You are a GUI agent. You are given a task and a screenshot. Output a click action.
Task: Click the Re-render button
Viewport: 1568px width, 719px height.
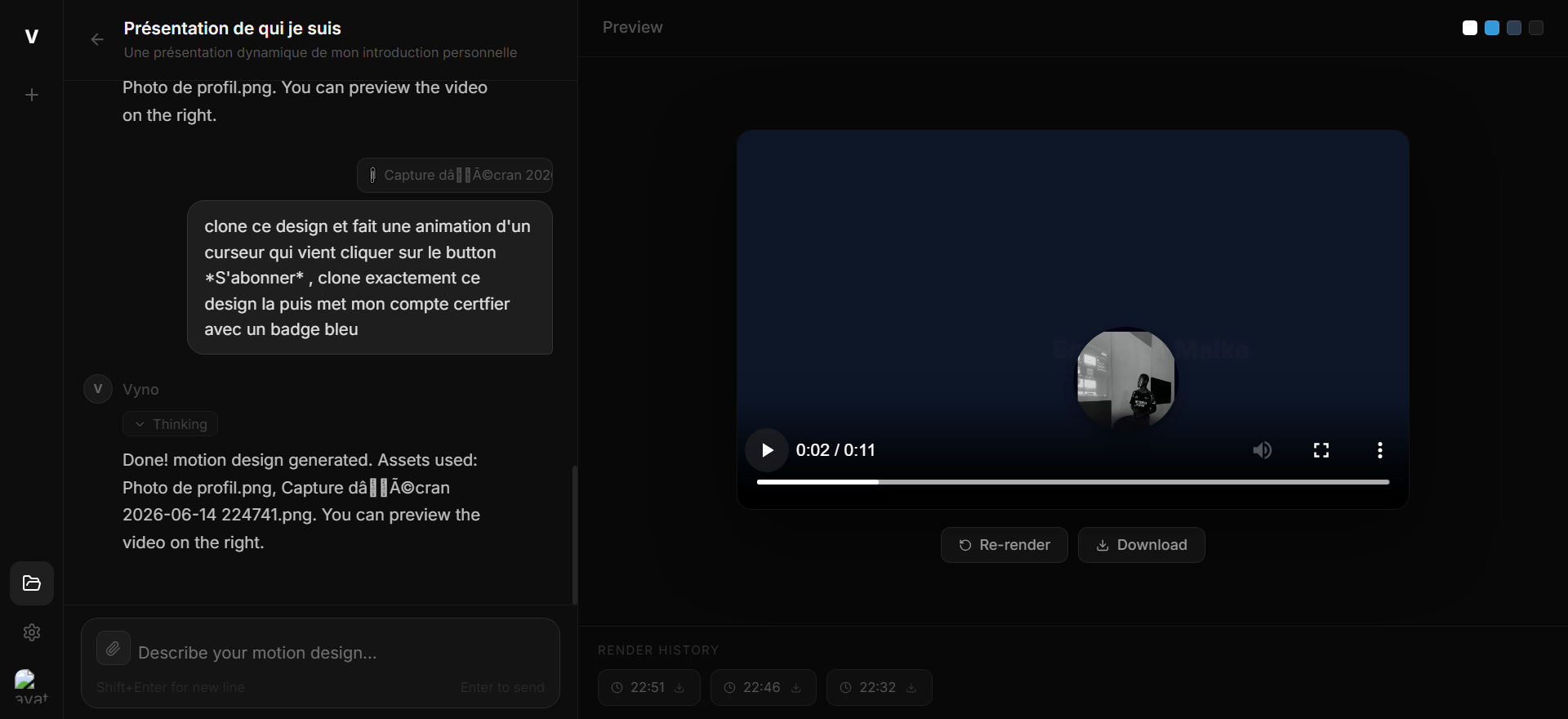(x=1004, y=545)
